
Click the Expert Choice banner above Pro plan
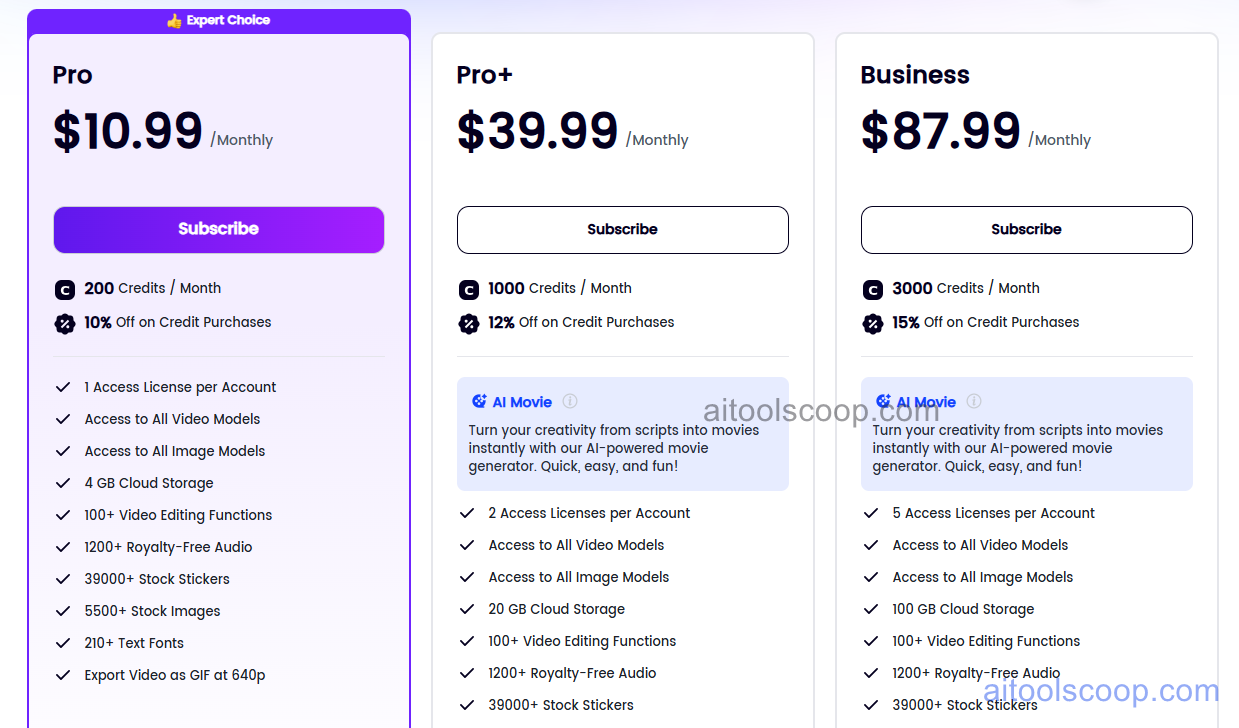tap(218, 19)
